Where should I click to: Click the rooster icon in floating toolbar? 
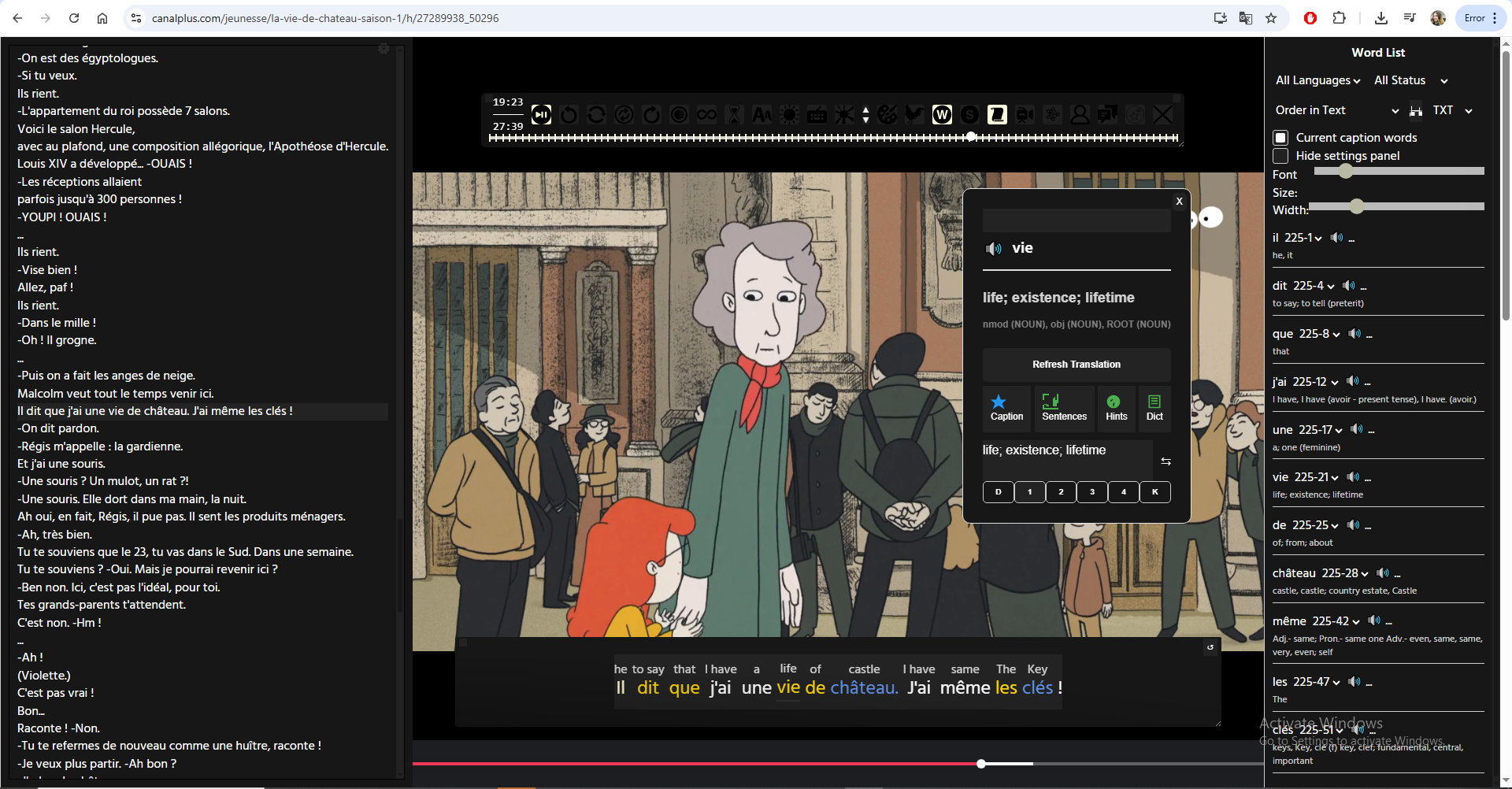914,115
